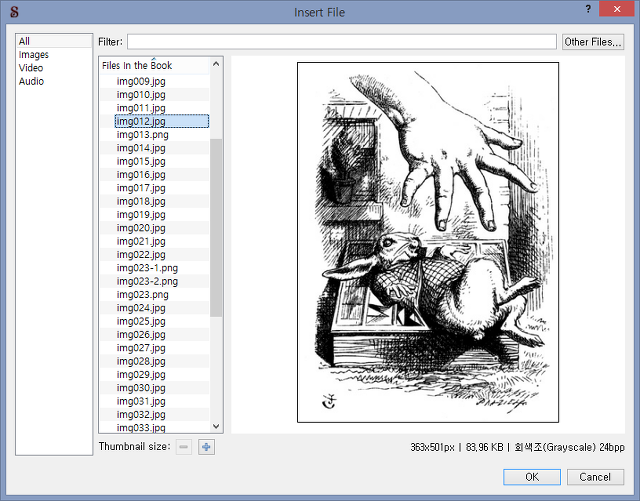The height and width of the screenshot is (501, 640).
Task: Confirm with the OK button
Action: pyautogui.click(x=532, y=477)
